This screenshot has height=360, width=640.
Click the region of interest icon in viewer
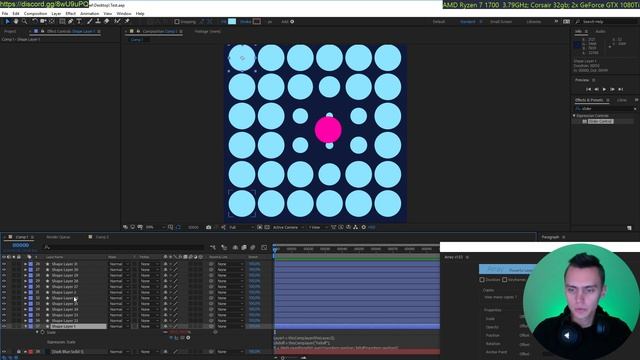click(x=260, y=227)
